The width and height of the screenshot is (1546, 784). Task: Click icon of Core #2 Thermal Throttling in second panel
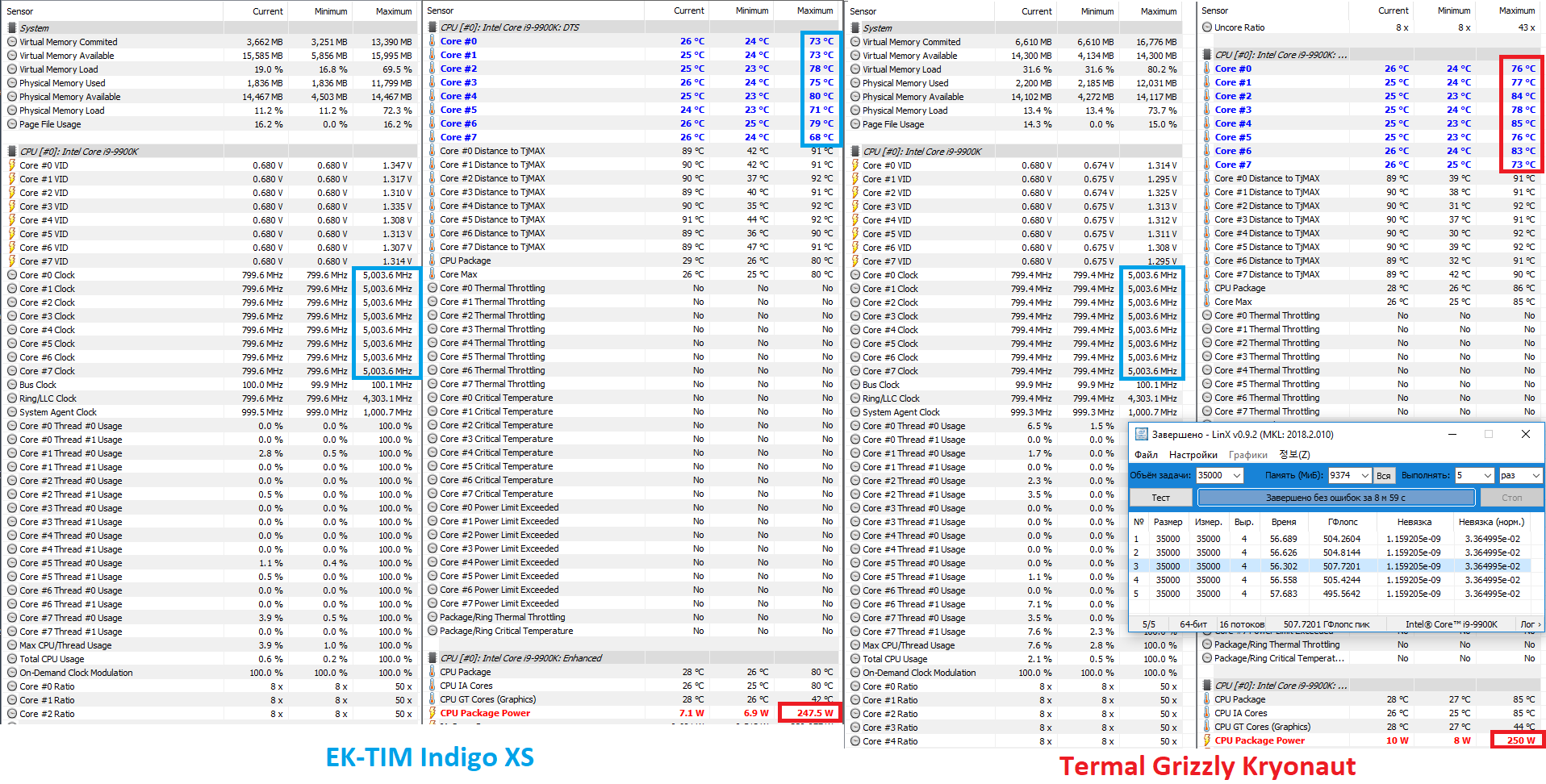(432, 315)
